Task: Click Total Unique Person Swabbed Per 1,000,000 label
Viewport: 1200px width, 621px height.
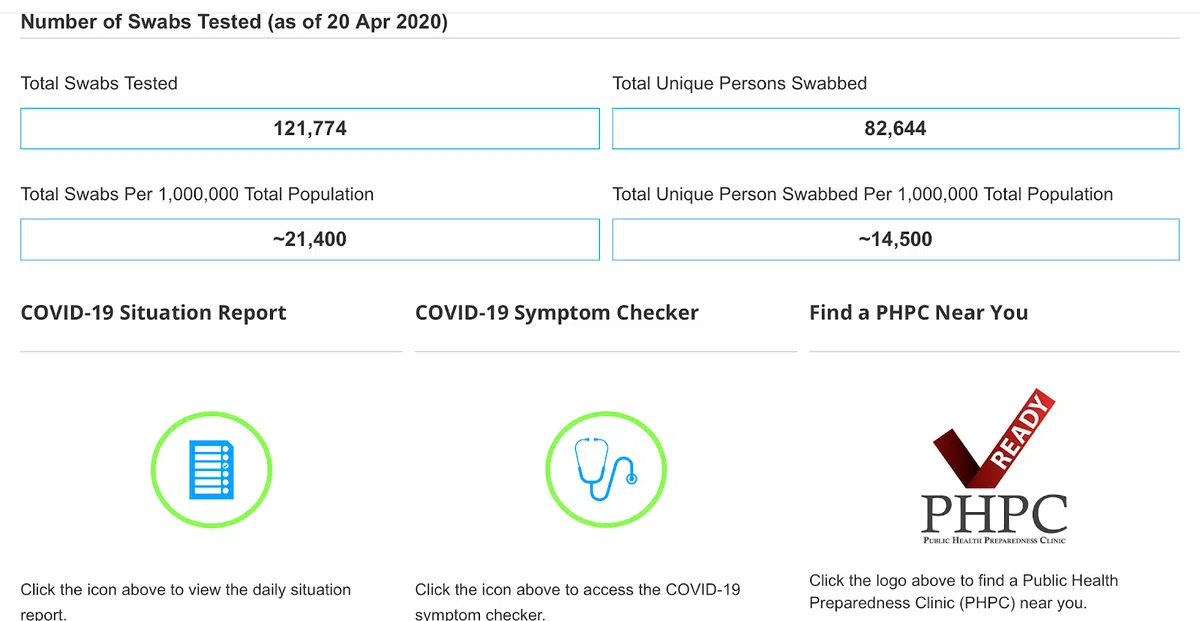Action: coord(862,194)
